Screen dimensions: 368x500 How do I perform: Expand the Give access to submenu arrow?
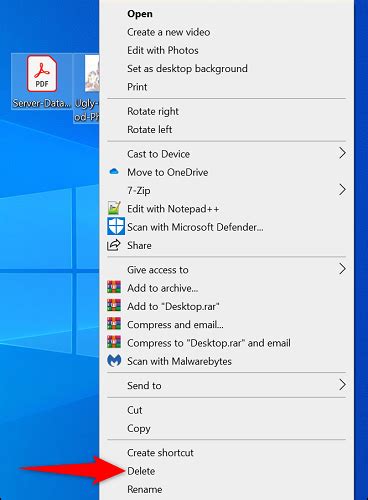click(342, 269)
